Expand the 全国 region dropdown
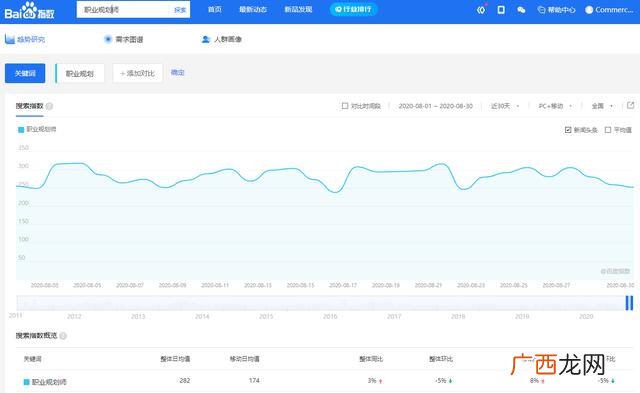 coord(602,106)
